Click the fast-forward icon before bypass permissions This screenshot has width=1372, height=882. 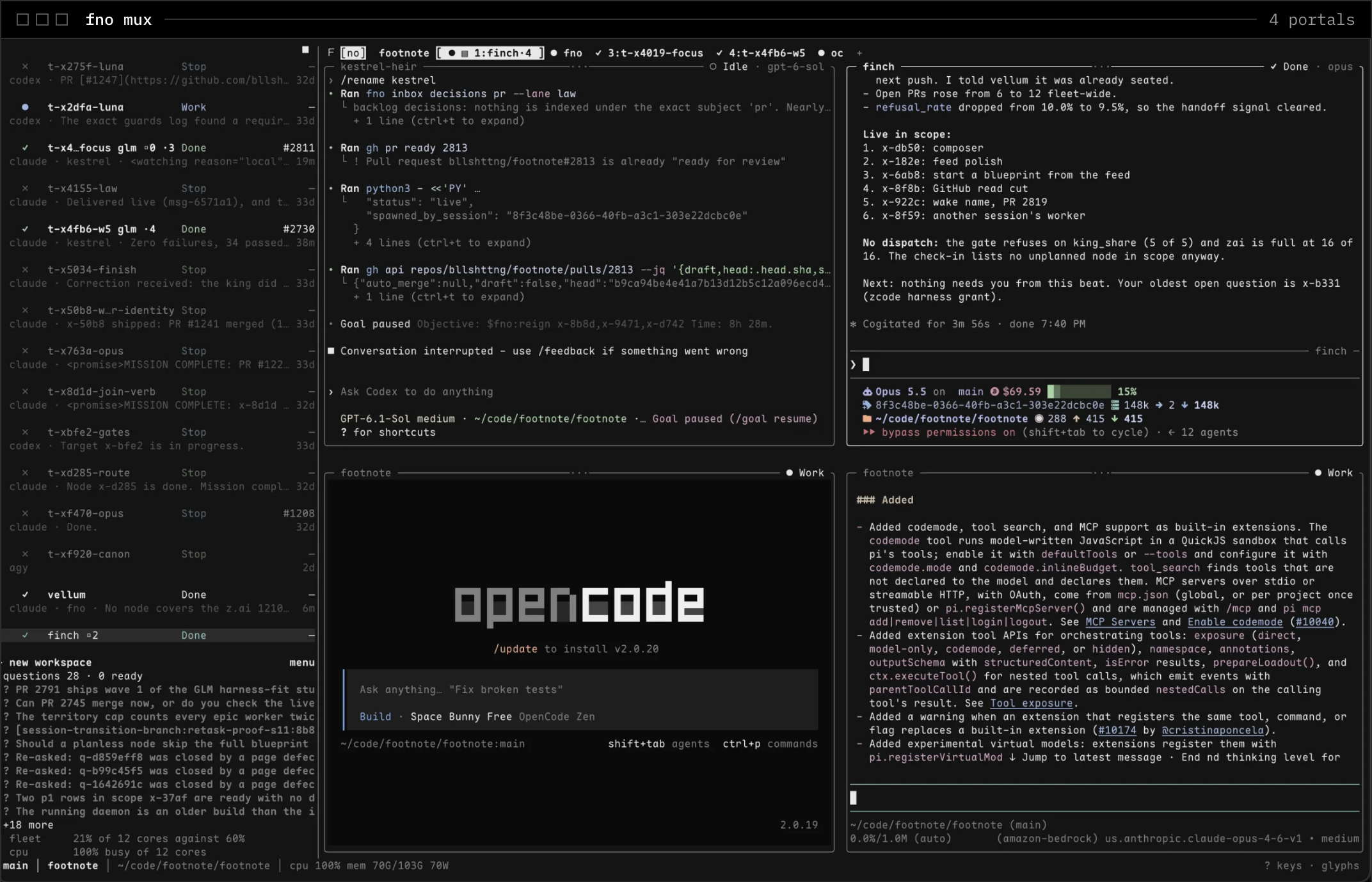[x=868, y=432]
